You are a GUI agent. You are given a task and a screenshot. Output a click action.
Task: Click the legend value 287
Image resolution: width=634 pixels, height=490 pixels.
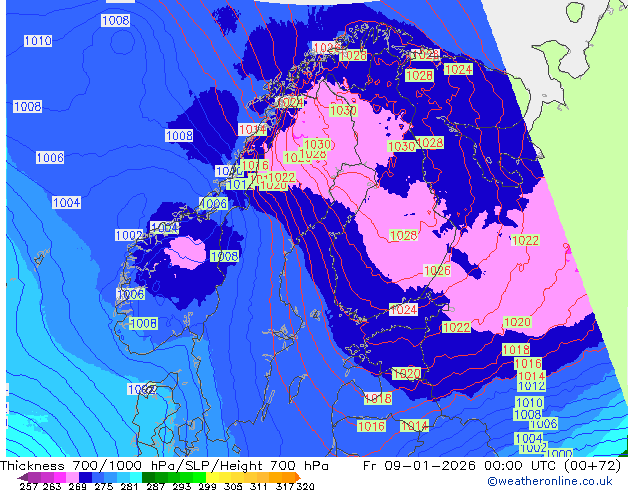point(155,486)
